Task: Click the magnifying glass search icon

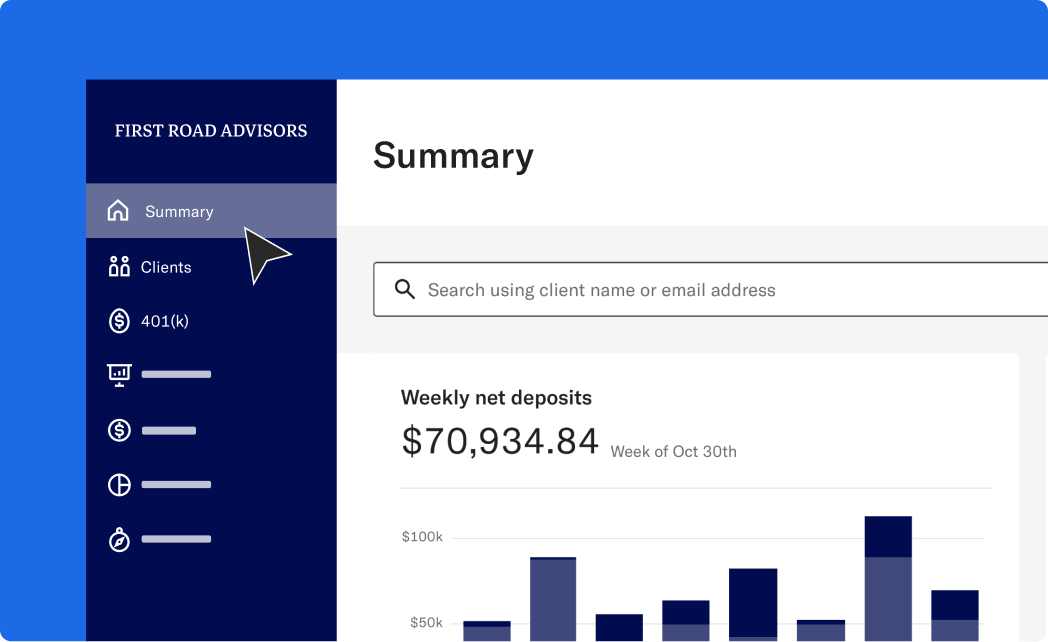Action: point(405,290)
